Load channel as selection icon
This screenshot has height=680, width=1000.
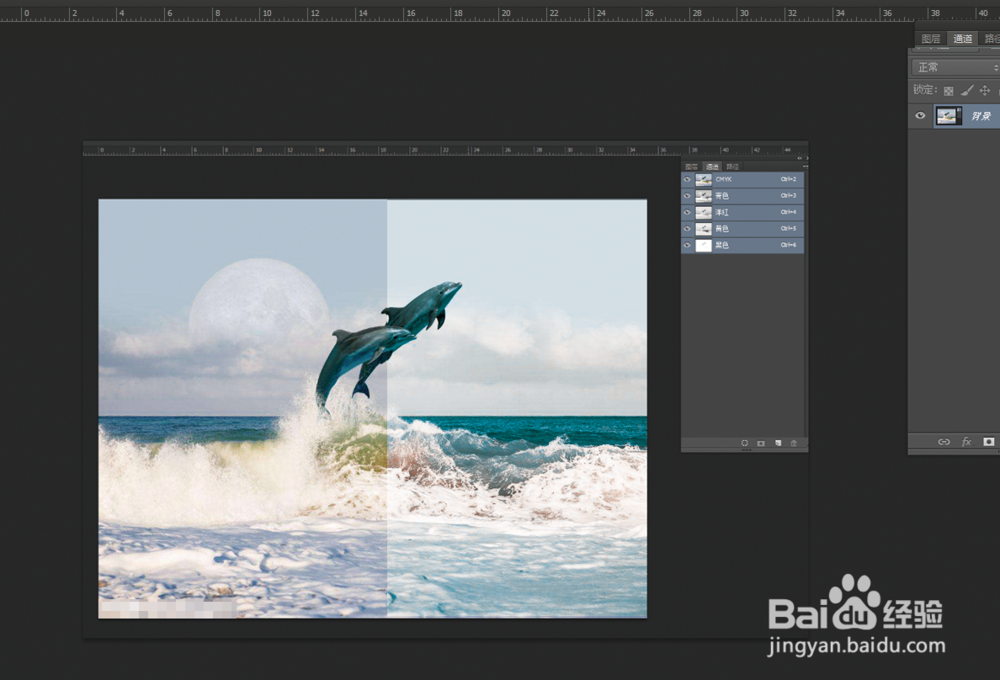pyautogui.click(x=744, y=443)
